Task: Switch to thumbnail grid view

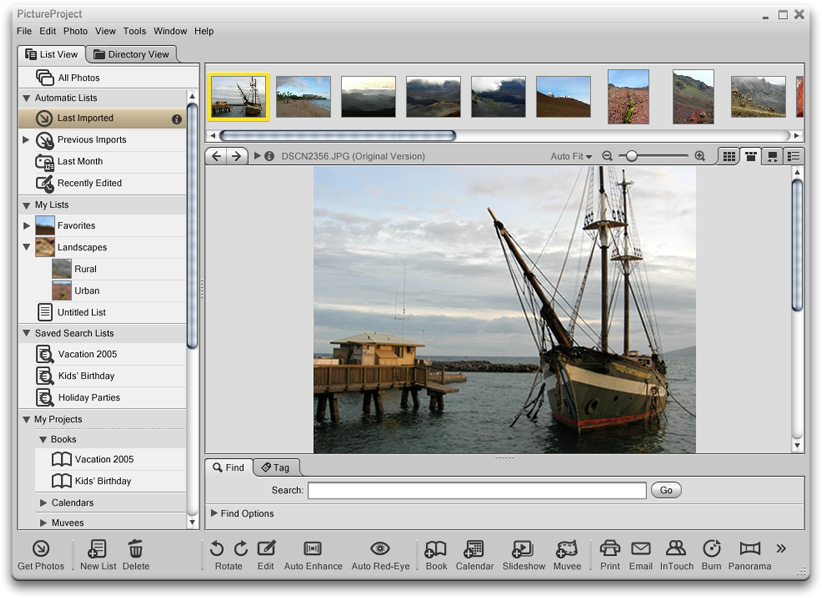Action: 729,156
